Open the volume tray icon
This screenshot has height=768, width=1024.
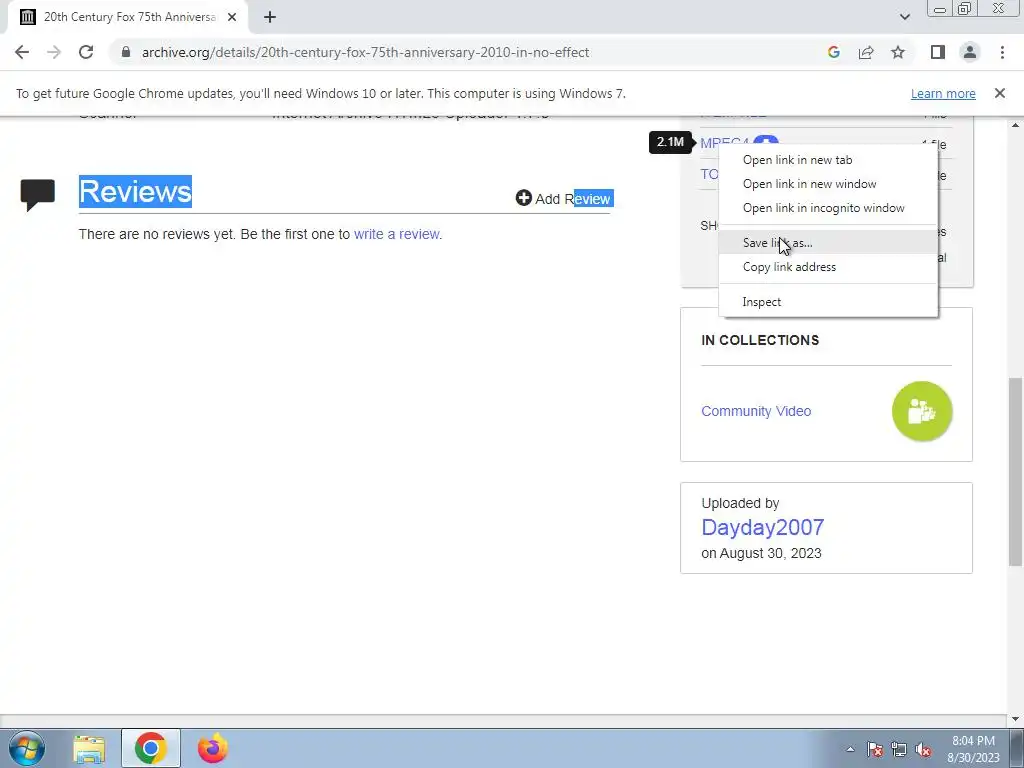923,749
